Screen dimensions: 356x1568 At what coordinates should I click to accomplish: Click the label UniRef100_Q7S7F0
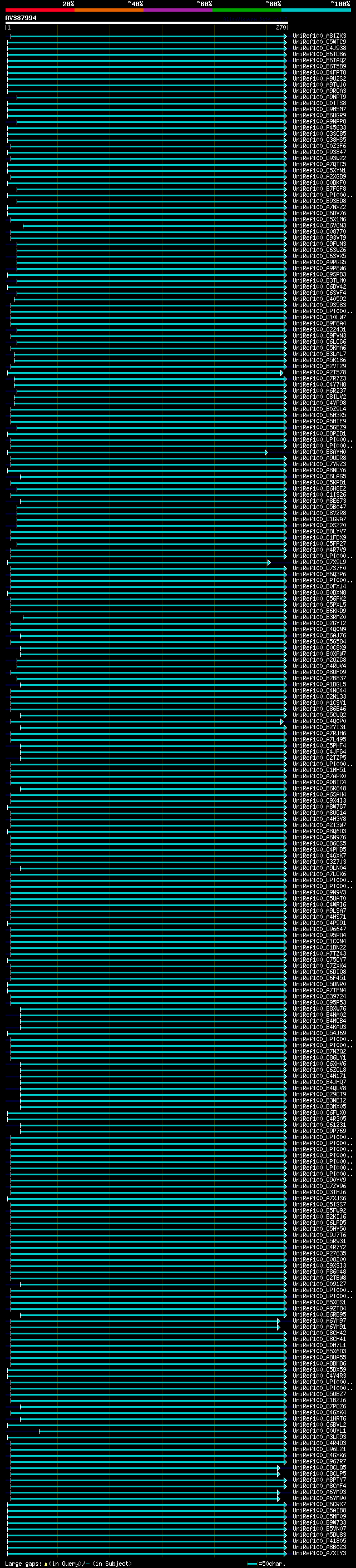[x=319, y=568]
